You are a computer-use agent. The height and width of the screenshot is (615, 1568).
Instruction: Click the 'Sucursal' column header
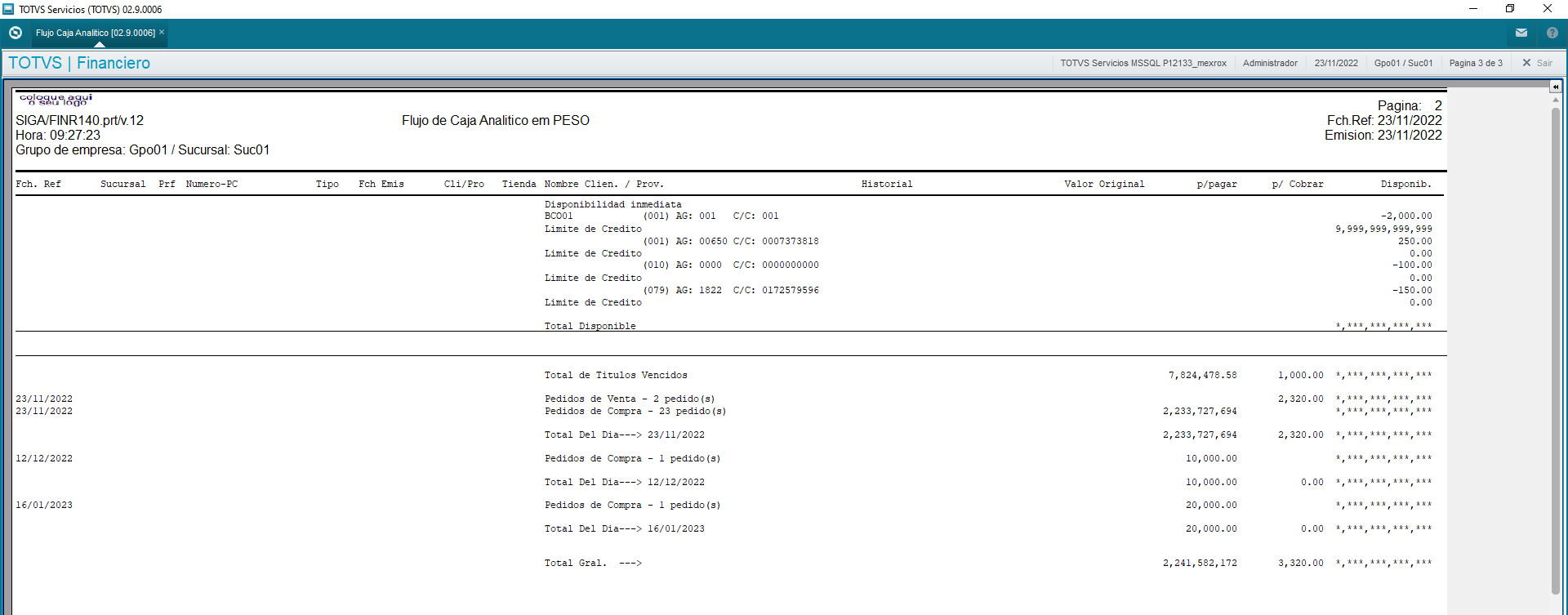point(123,184)
